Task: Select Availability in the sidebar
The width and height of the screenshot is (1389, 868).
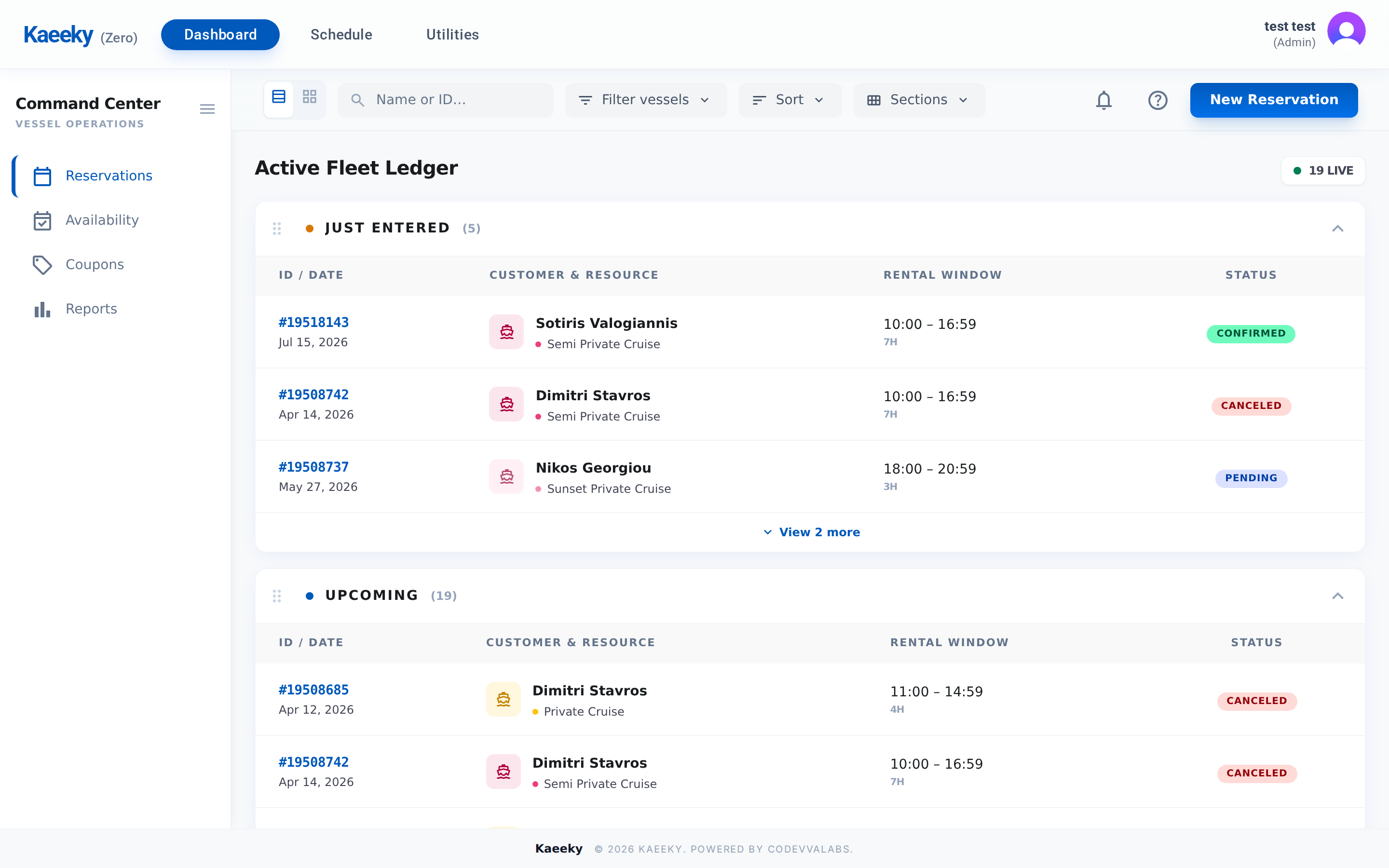Action: coord(115,220)
